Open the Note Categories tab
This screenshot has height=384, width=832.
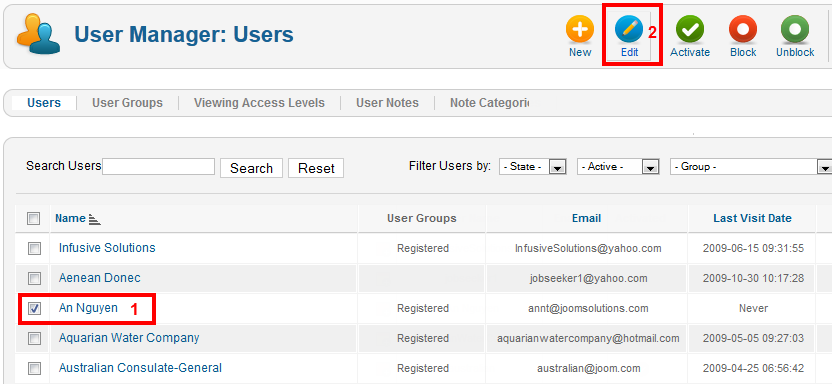coord(489,103)
